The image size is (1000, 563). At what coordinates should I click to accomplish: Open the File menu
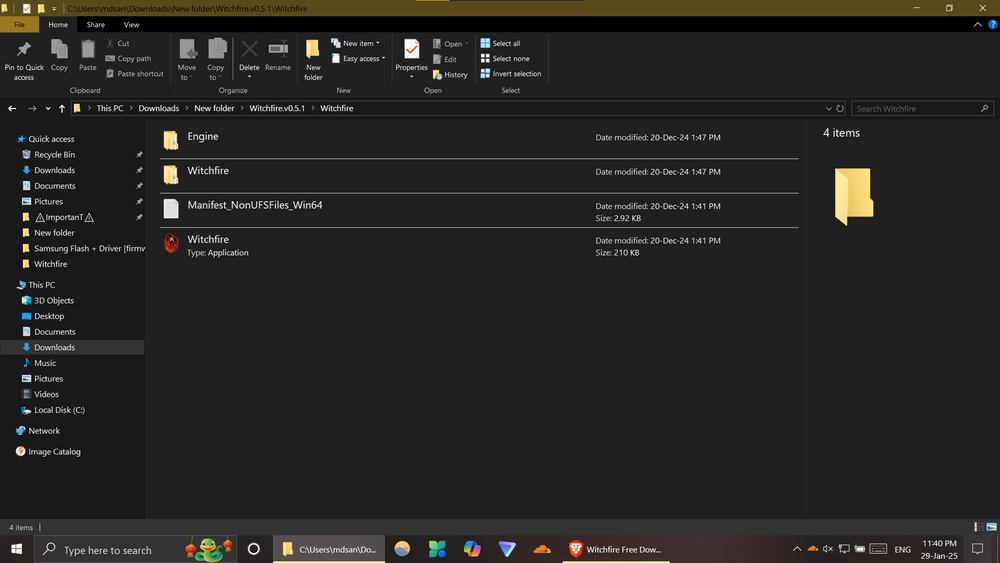19,24
